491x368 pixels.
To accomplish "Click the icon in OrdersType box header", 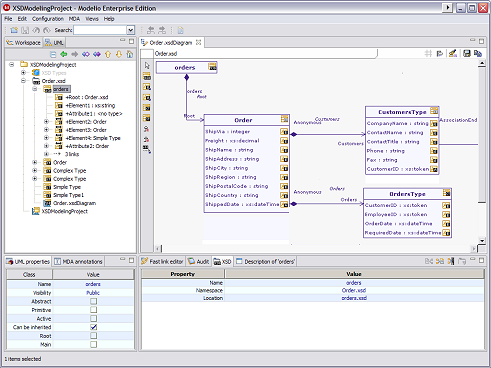I will (x=447, y=193).
